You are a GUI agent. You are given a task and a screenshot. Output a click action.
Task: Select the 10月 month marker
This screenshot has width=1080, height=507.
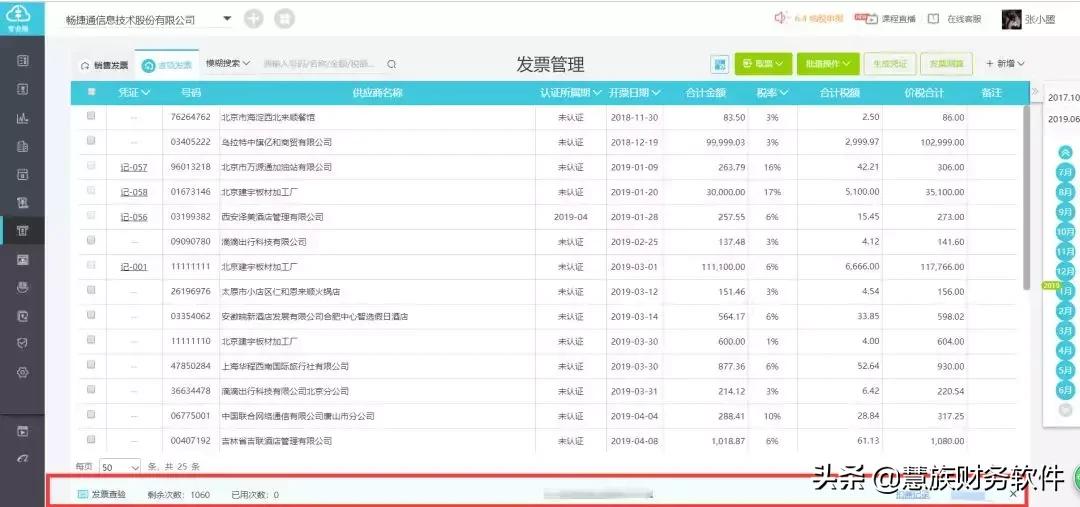click(1066, 231)
